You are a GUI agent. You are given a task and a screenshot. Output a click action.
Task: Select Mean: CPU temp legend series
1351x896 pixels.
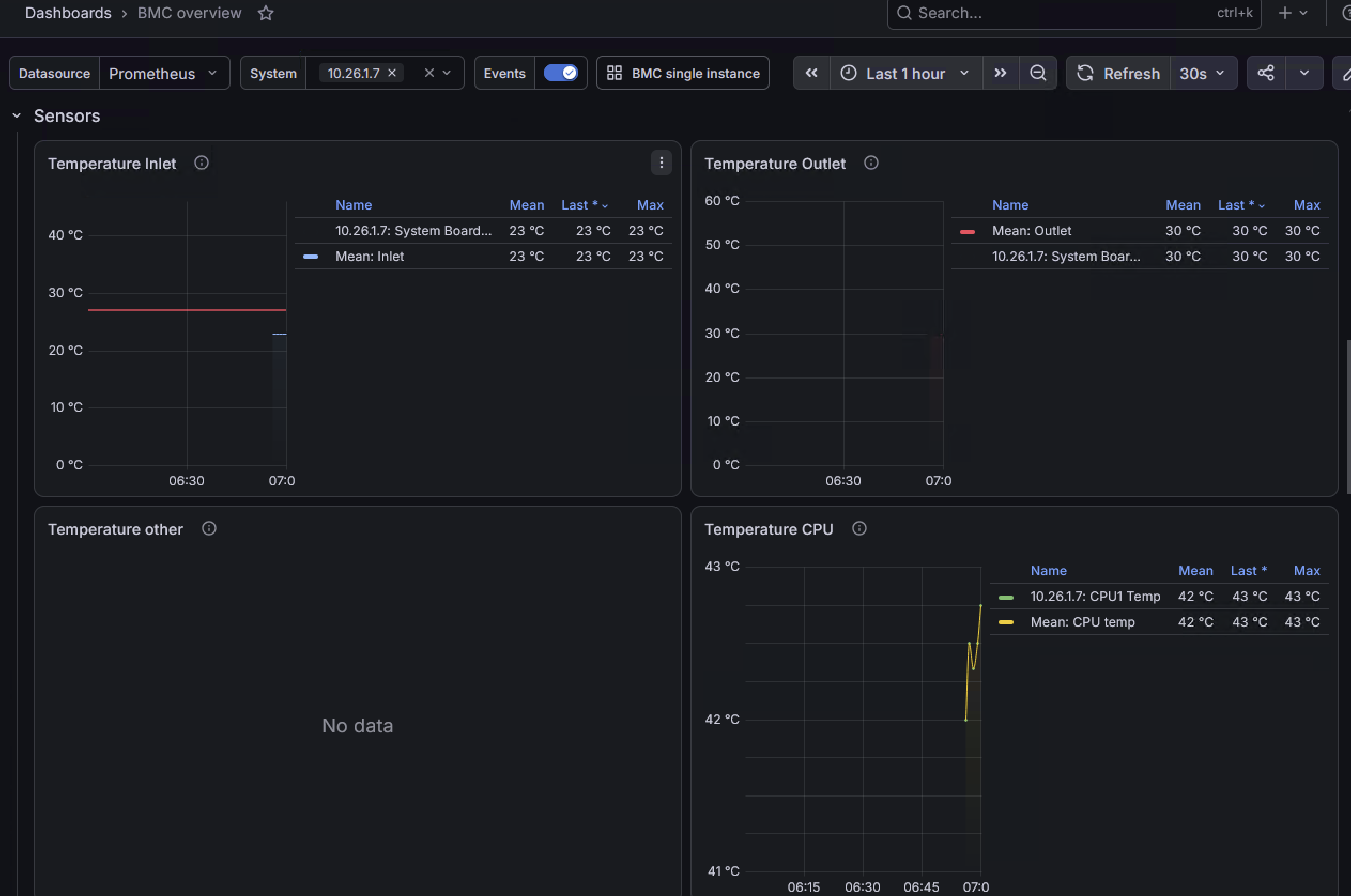tap(1083, 622)
